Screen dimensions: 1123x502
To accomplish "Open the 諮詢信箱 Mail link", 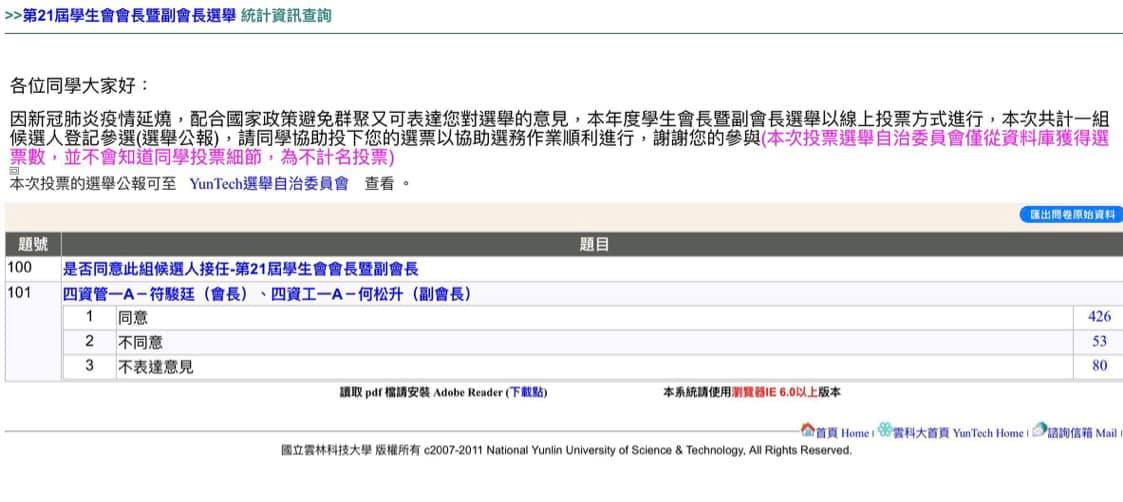I will point(1081,433).
